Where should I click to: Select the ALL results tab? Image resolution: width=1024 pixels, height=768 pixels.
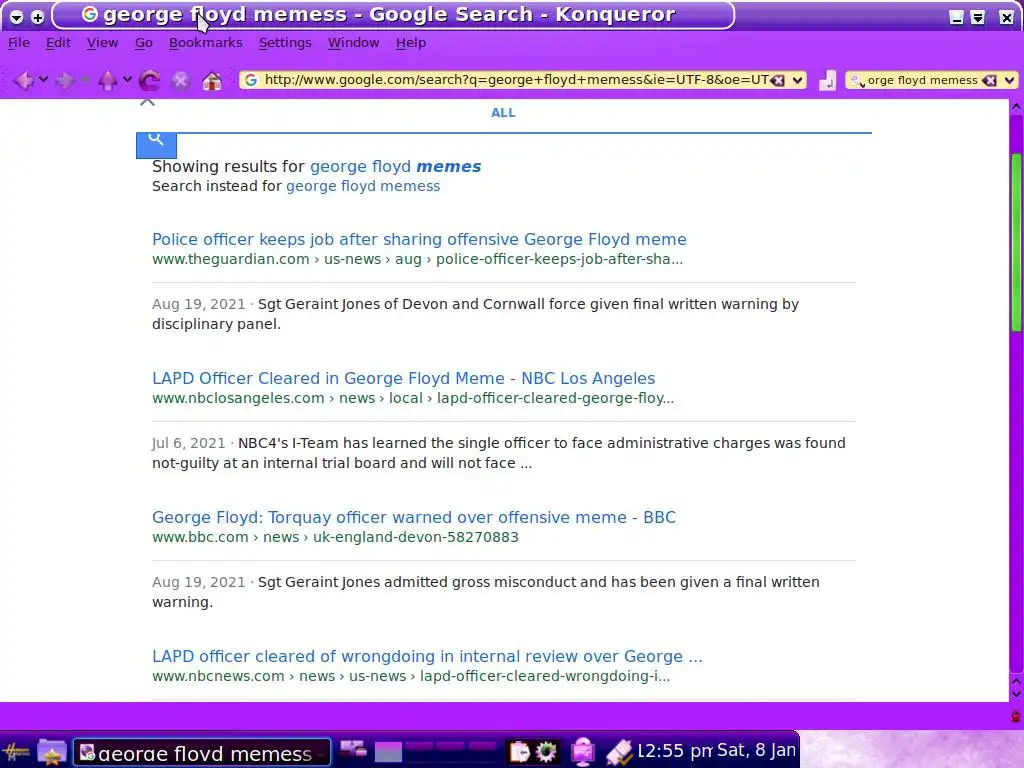[503, 112]
